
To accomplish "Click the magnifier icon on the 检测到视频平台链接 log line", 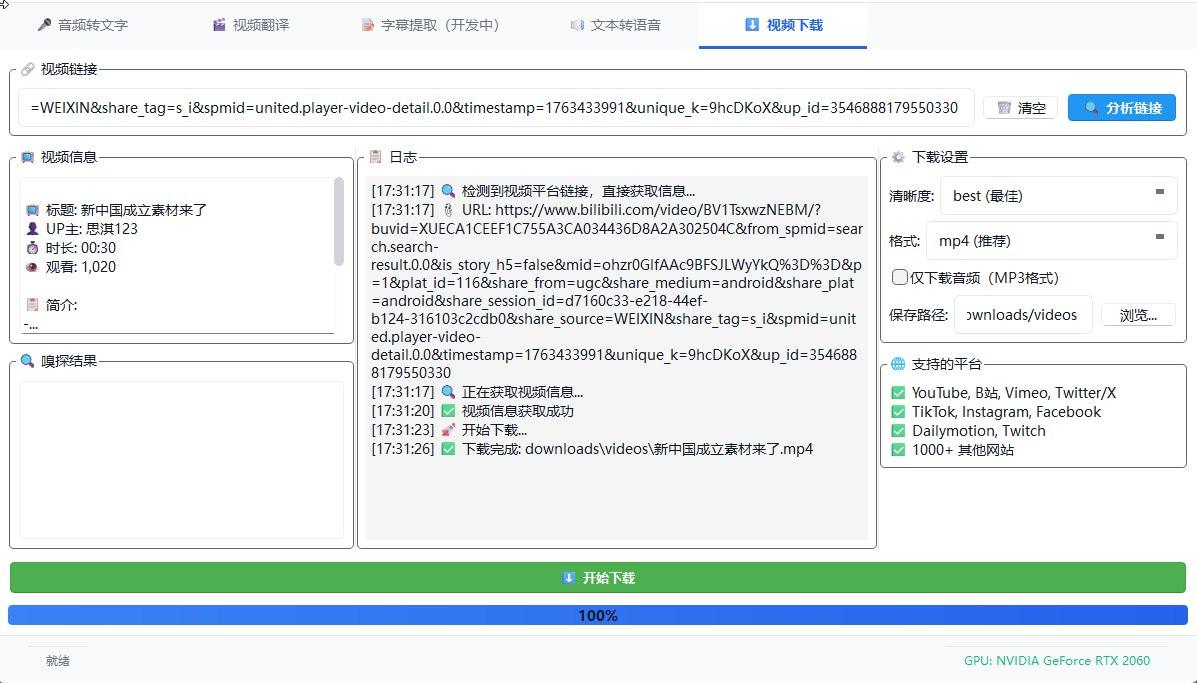I will point(448,191).
